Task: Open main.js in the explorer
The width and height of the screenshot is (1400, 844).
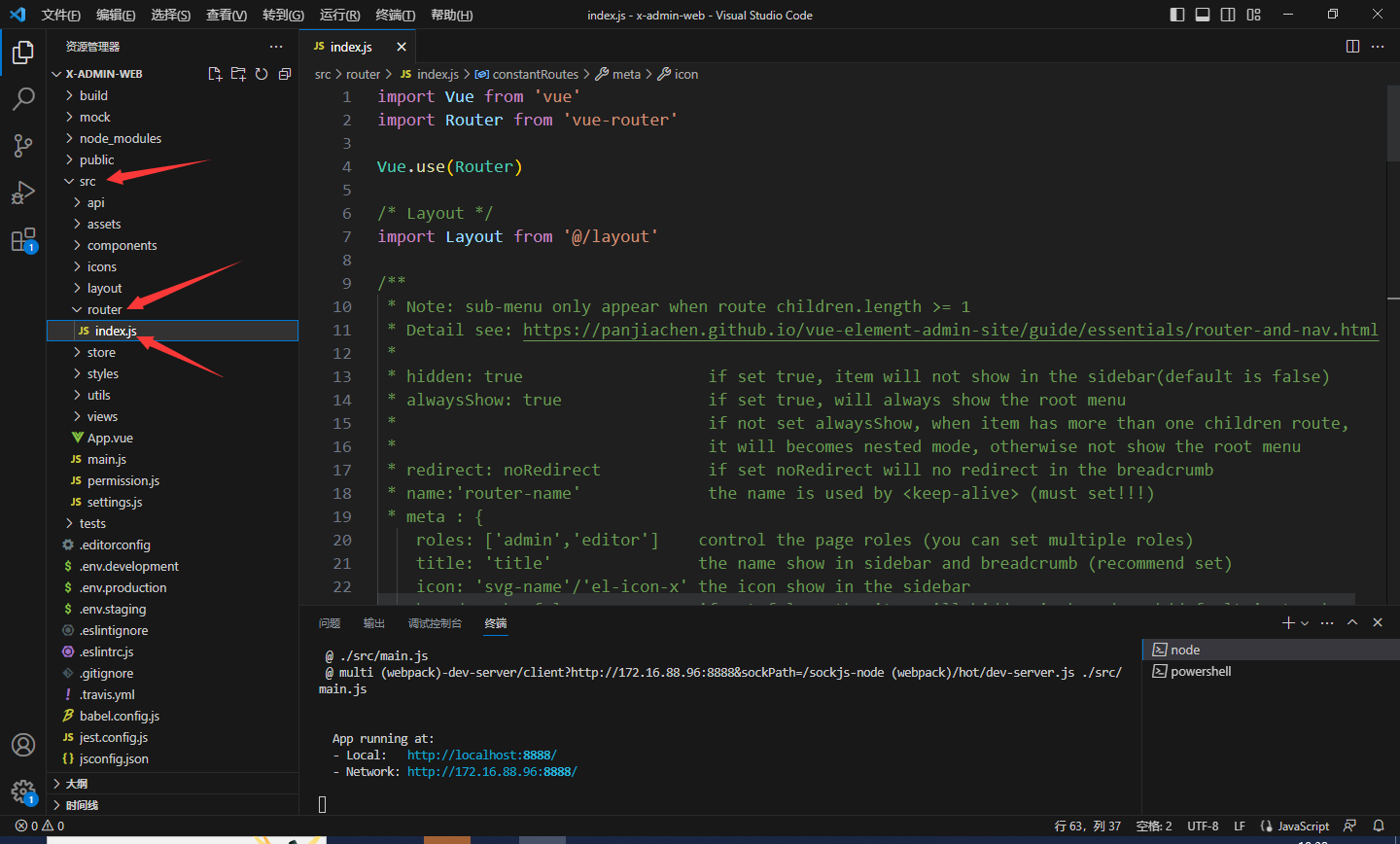Action: point(173,459)
